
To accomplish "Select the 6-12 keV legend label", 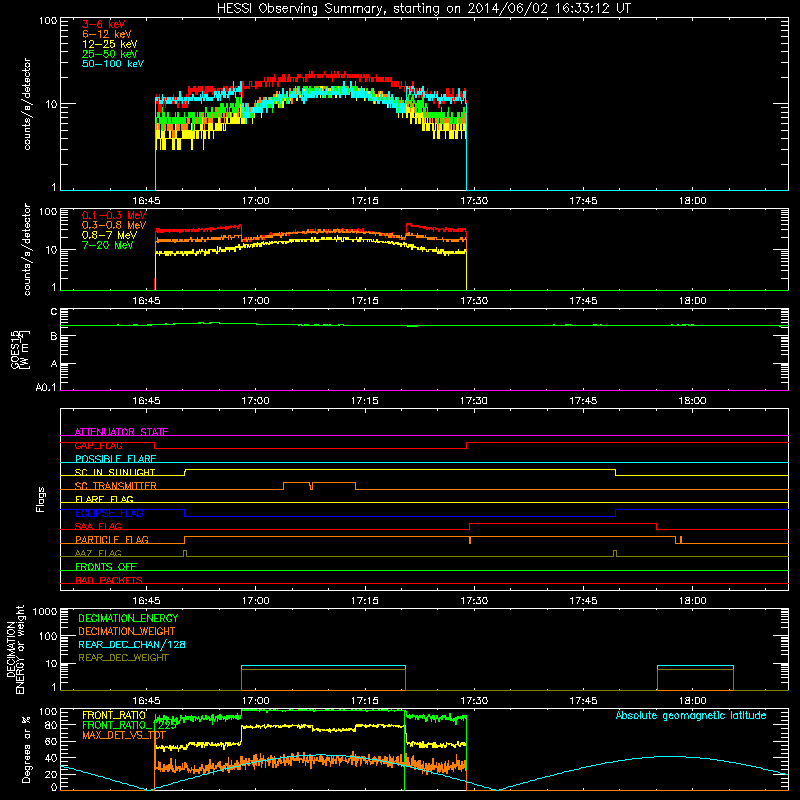I will [107, 34].
